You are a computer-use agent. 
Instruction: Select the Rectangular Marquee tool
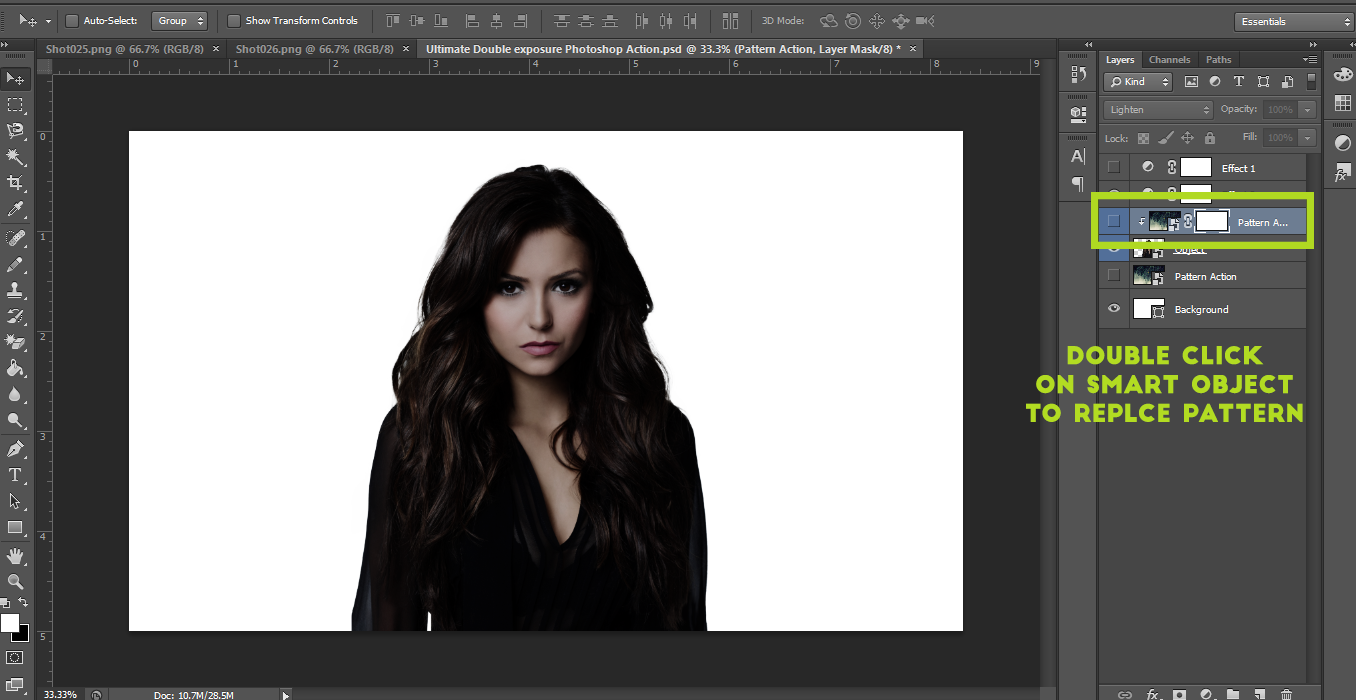pos(16,104)
